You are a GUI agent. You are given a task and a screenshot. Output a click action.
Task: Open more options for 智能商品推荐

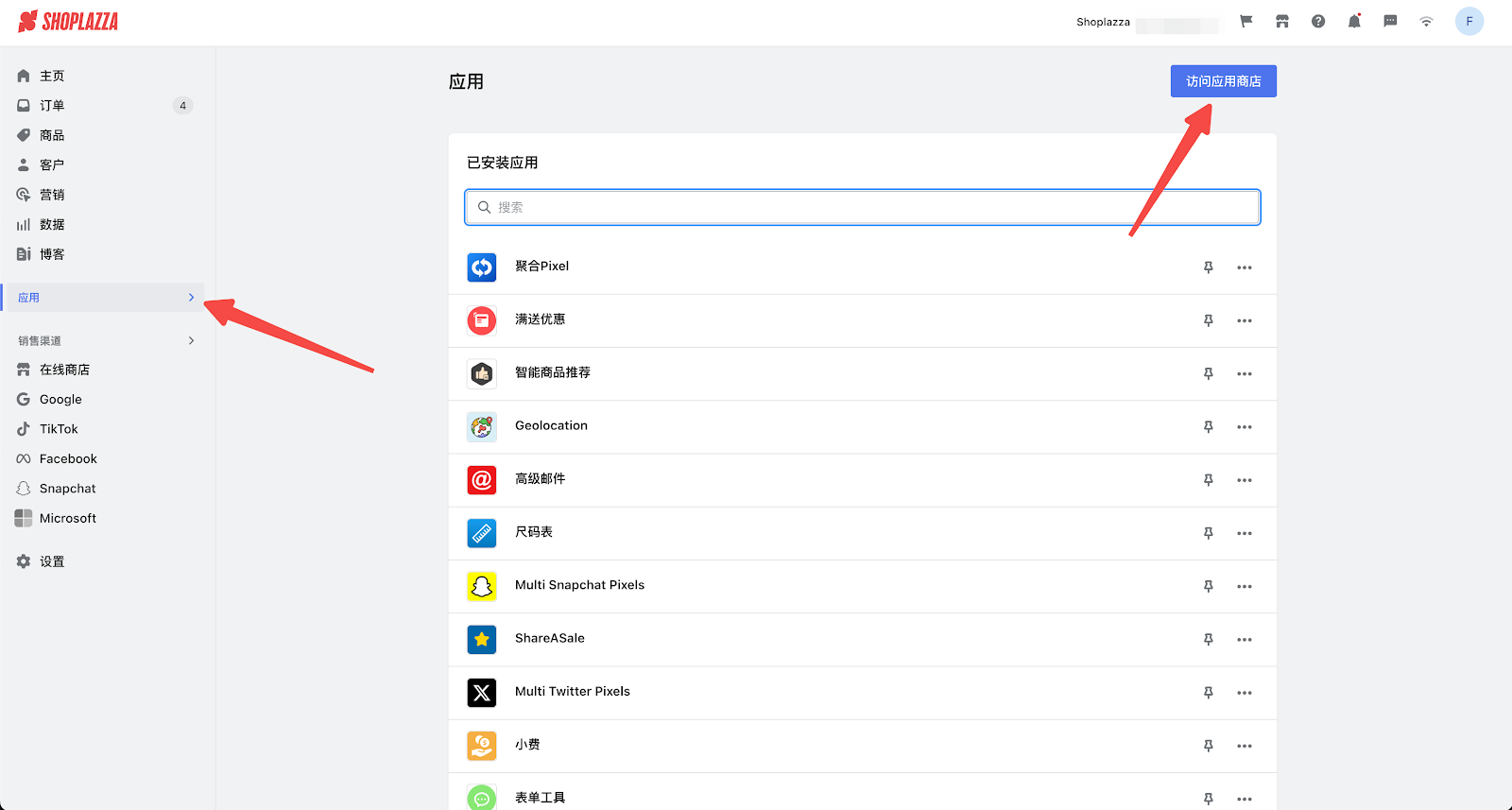[1245, 373]
